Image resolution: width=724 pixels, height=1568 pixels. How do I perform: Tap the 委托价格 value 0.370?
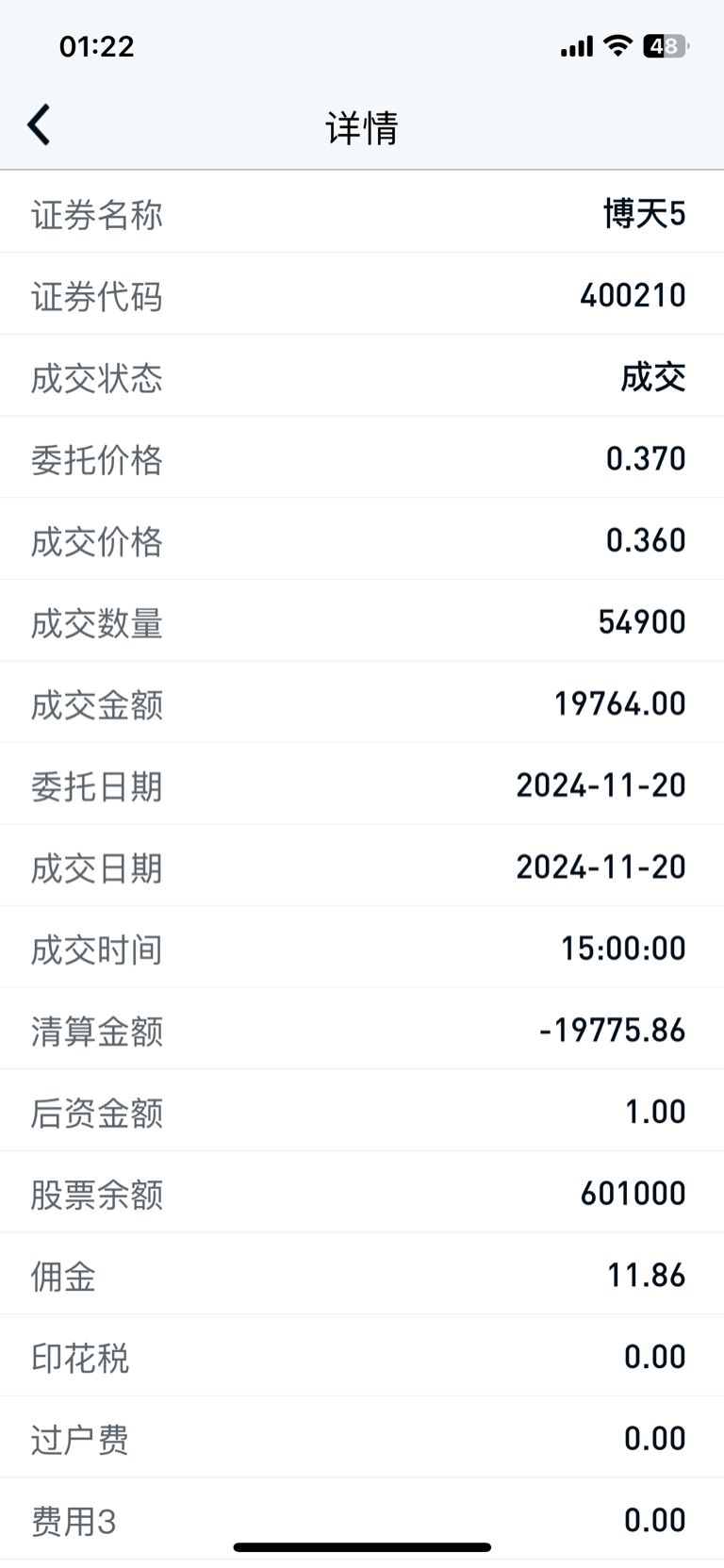[x=646, y=458]
